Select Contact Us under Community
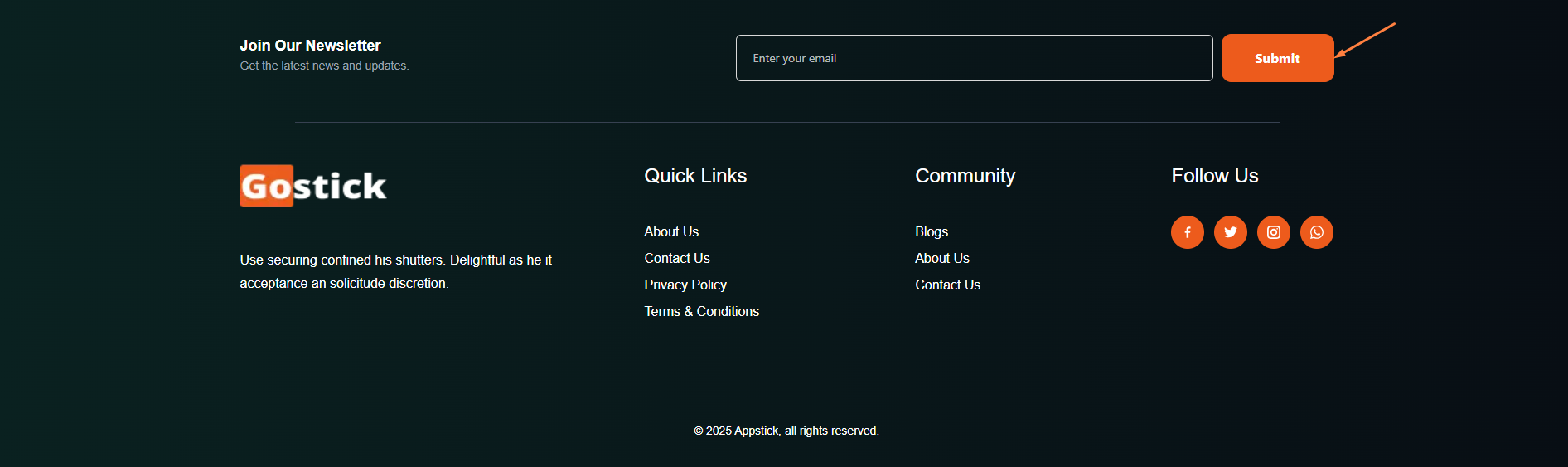The width and height of the screenshot is (1568, 467). tap(947, 285)
